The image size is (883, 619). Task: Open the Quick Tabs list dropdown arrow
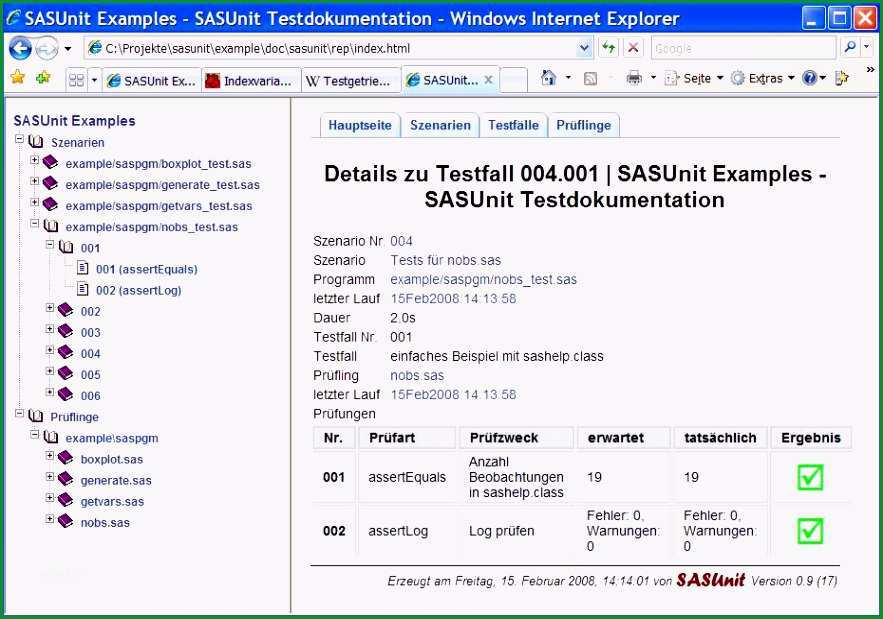tap(94, 80)
